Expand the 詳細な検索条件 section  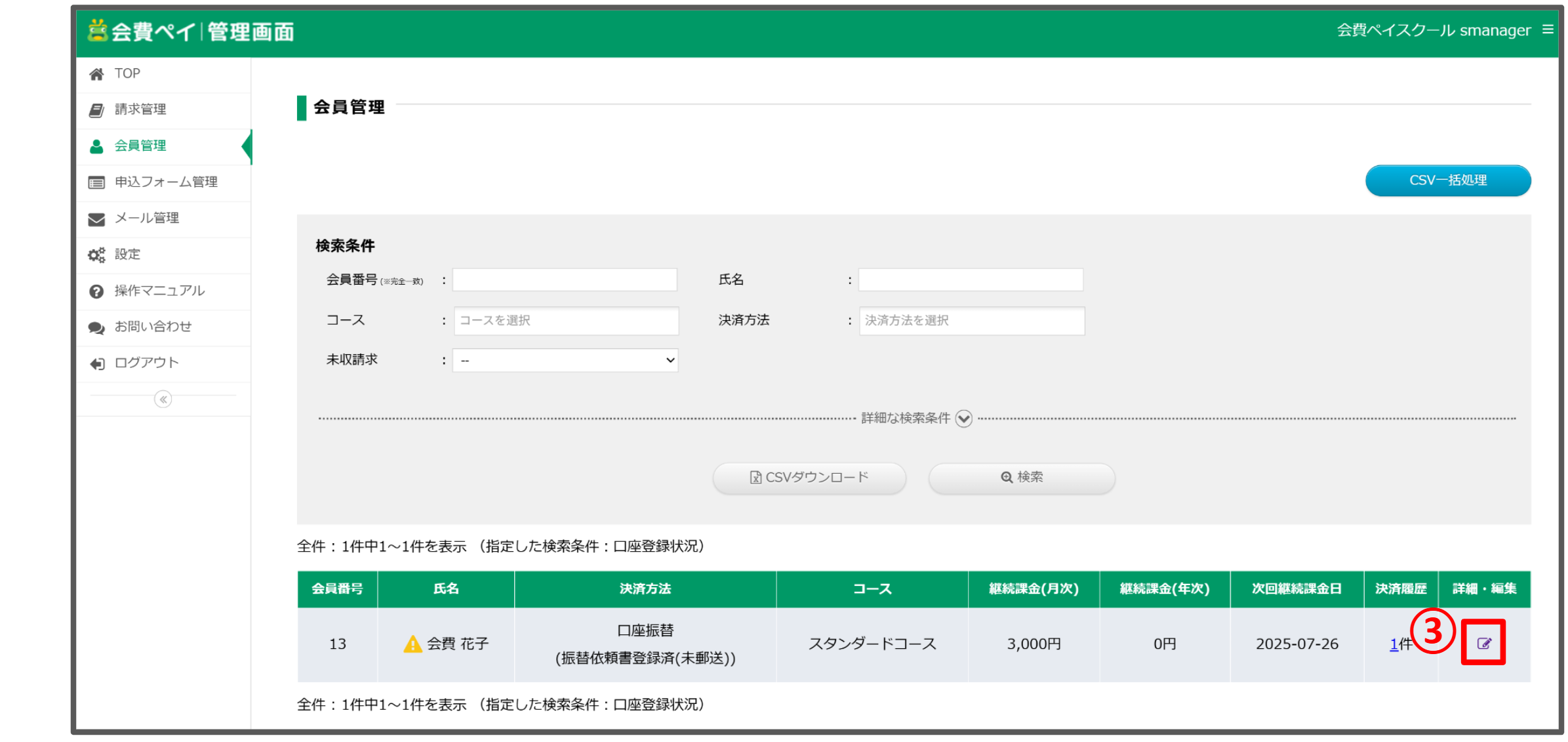click(x=964, y=419)
